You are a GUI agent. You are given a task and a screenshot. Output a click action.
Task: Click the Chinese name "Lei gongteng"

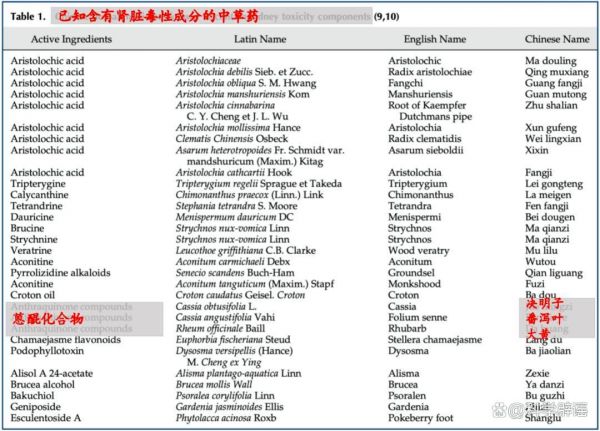pos(554,184)
